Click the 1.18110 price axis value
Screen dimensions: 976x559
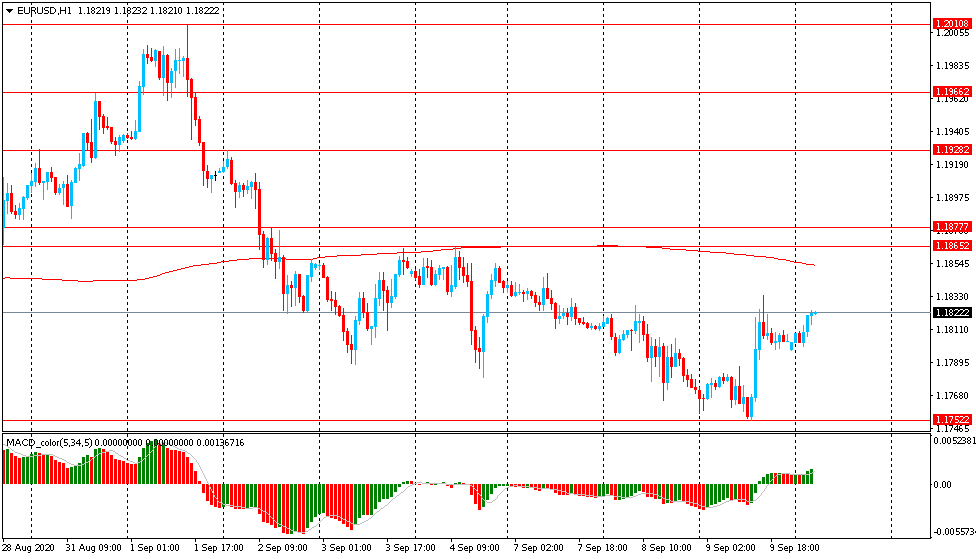[x=952, y=329]
